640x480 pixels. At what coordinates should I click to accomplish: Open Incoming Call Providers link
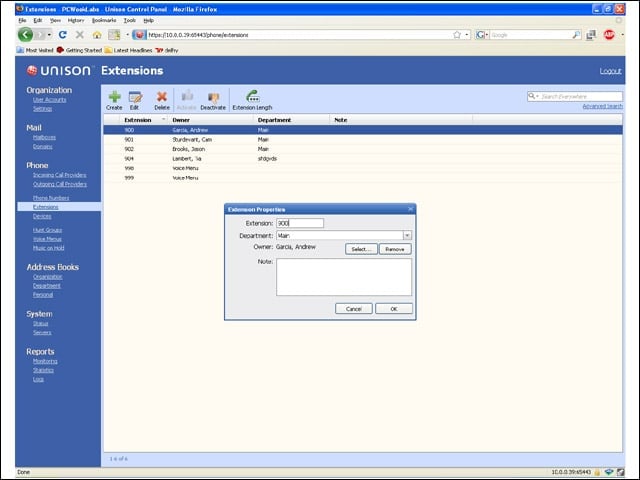coord(60,175)
